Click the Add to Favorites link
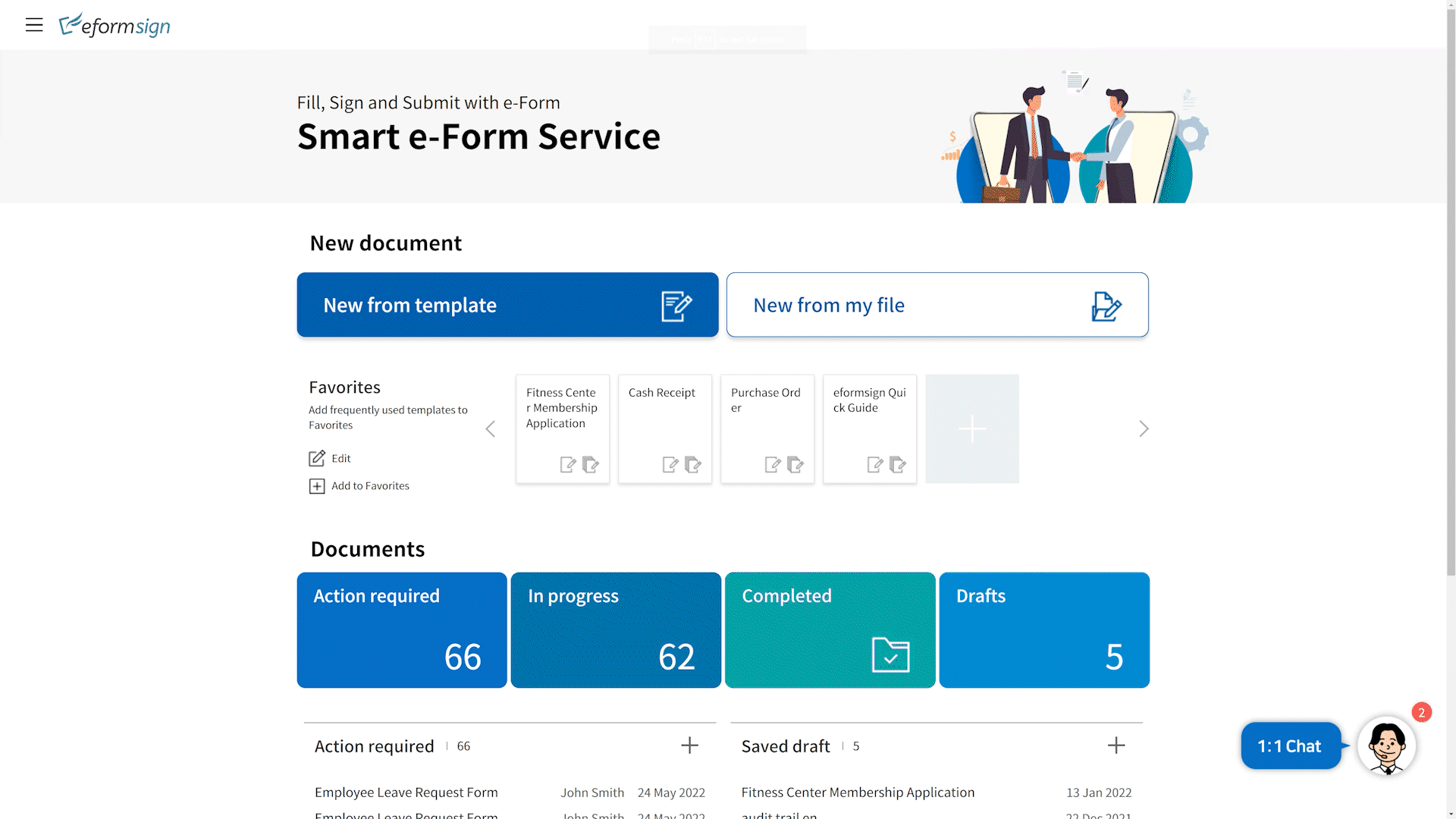 (370, 486)
